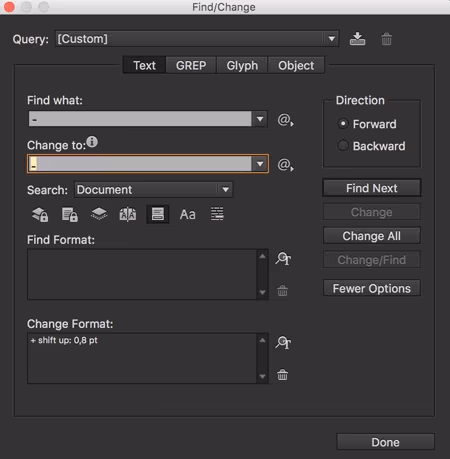Viewport: 450px width, 459px height.
Task: Toggle Case Sensitive Aa option
Action: click(187, 214)
